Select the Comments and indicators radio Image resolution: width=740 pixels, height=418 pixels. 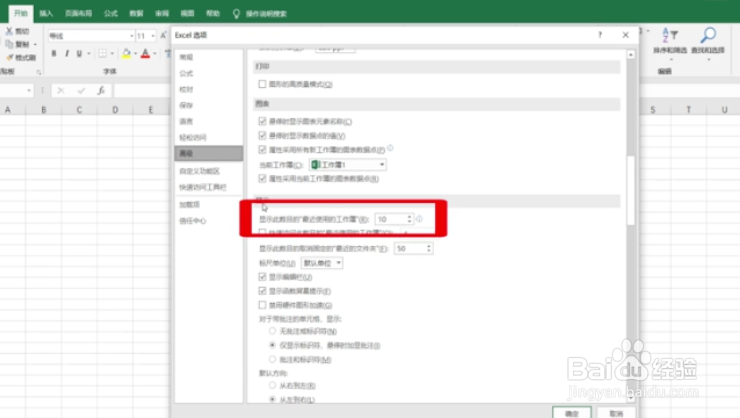click(x=272, y=359)
